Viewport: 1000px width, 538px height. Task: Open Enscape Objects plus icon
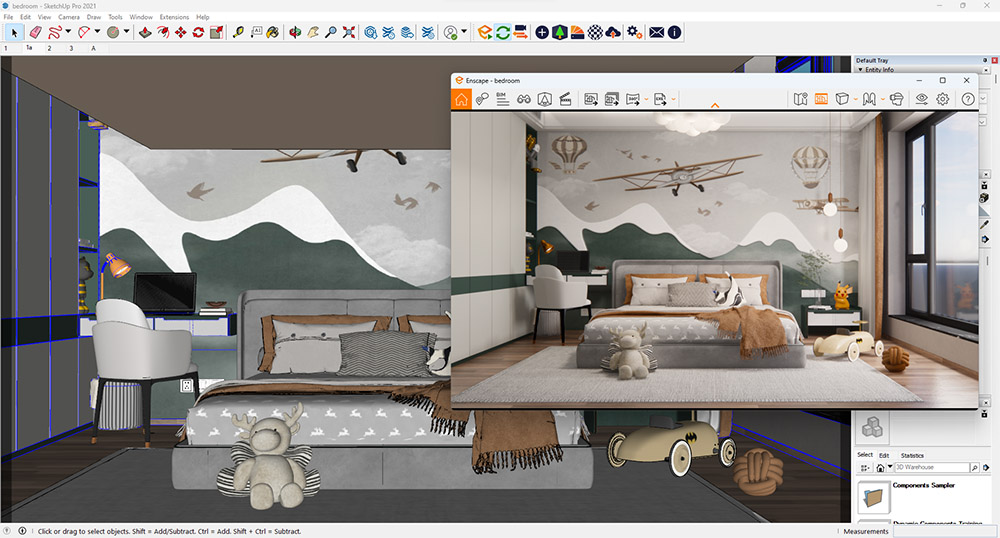pos(541,32)
